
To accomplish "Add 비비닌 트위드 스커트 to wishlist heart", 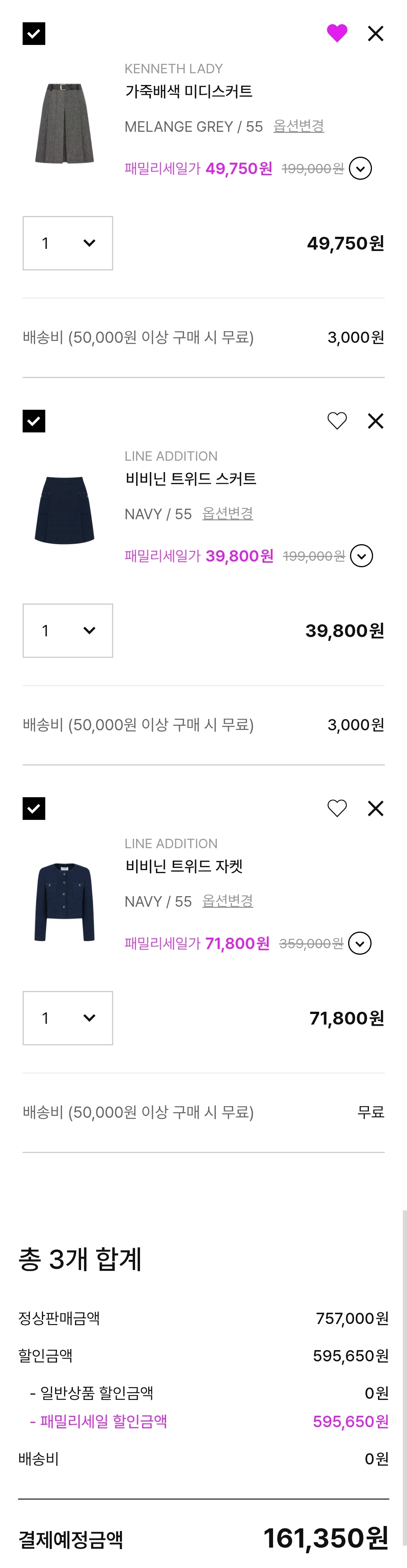I will pyautogui.click(x=337, y=421).
